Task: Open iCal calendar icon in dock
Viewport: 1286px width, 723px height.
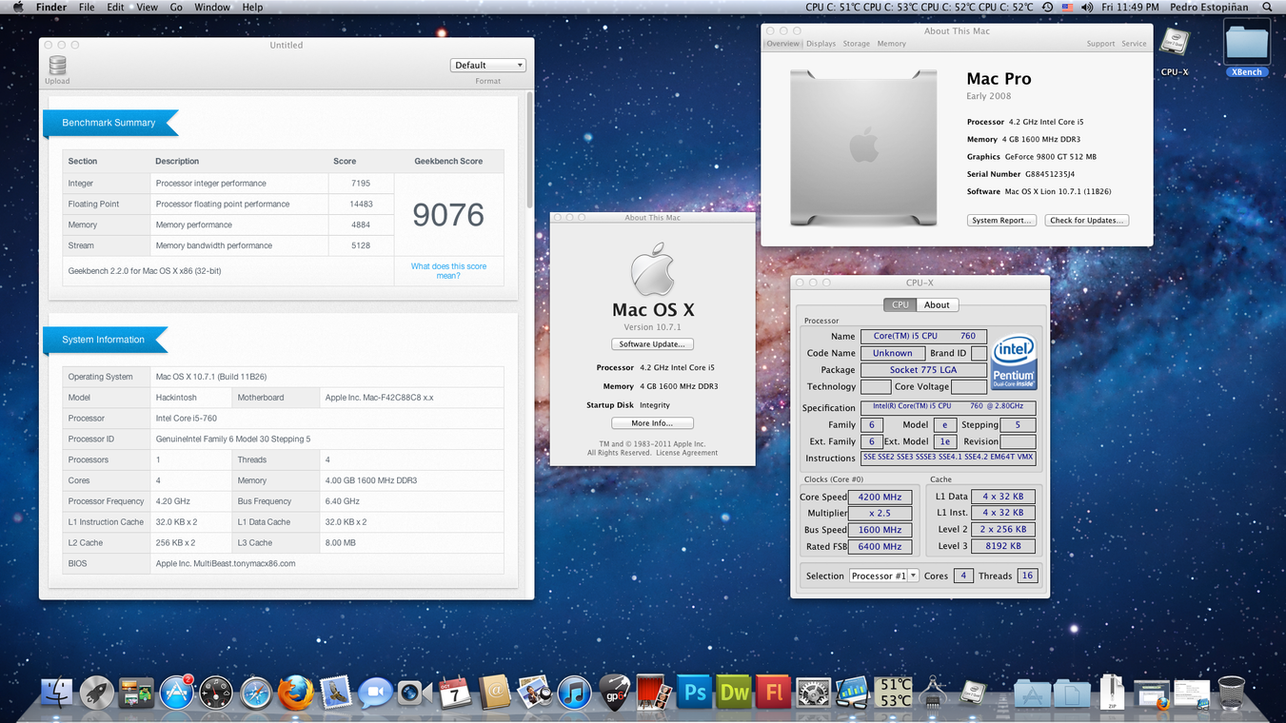Action: click(454, 692)
